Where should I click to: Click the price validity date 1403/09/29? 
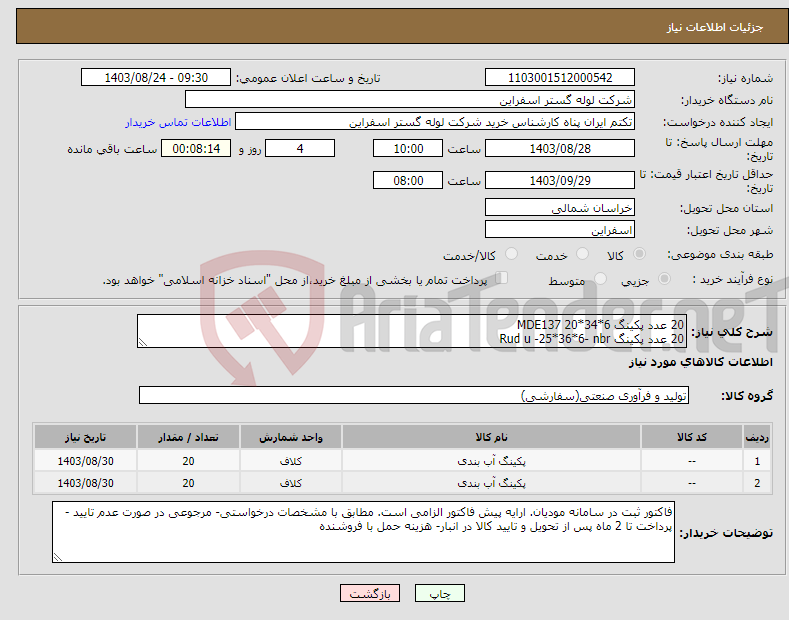click(560, 180)
